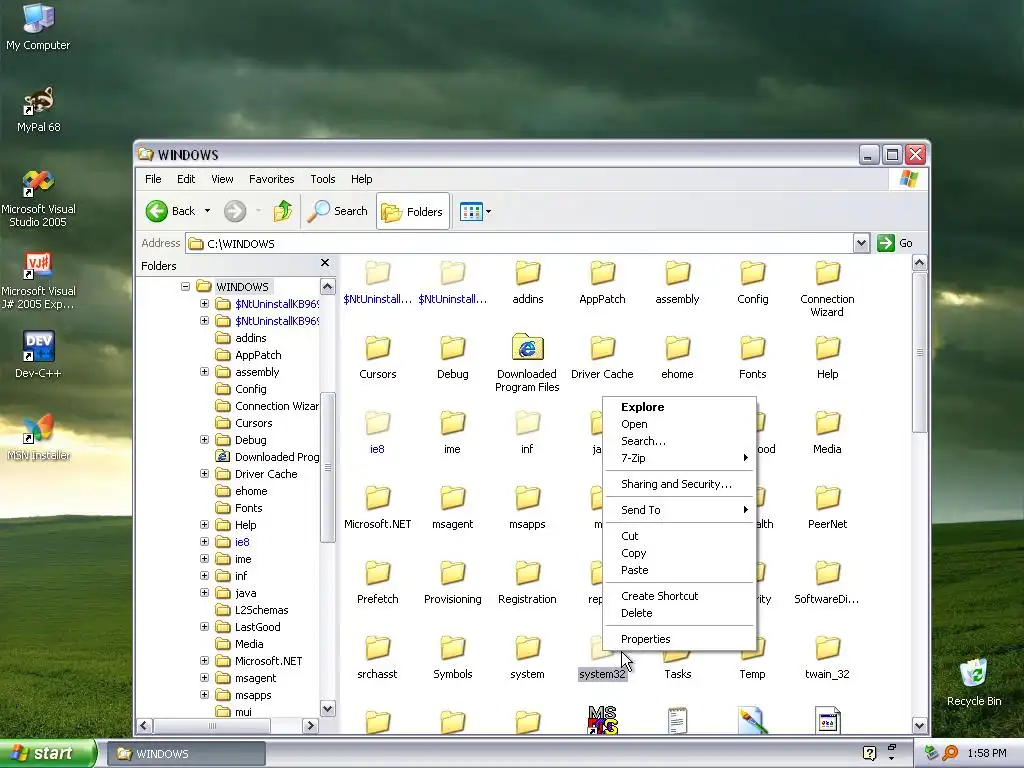Select the Driver Cache folder icon in file view
The height and width of the screenshot is (768, 1024).
point(602,357)
